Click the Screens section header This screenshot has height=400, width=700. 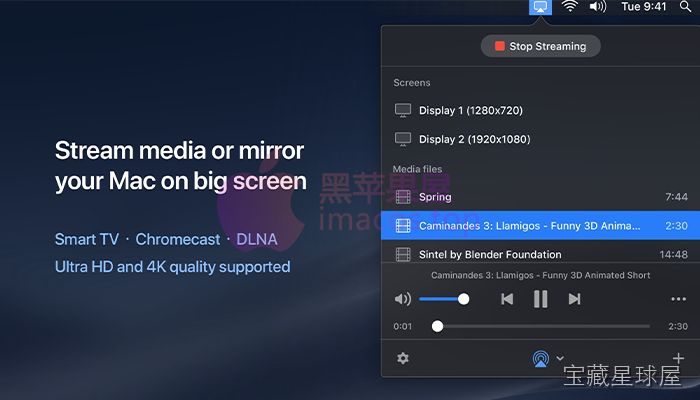[412, 83]
